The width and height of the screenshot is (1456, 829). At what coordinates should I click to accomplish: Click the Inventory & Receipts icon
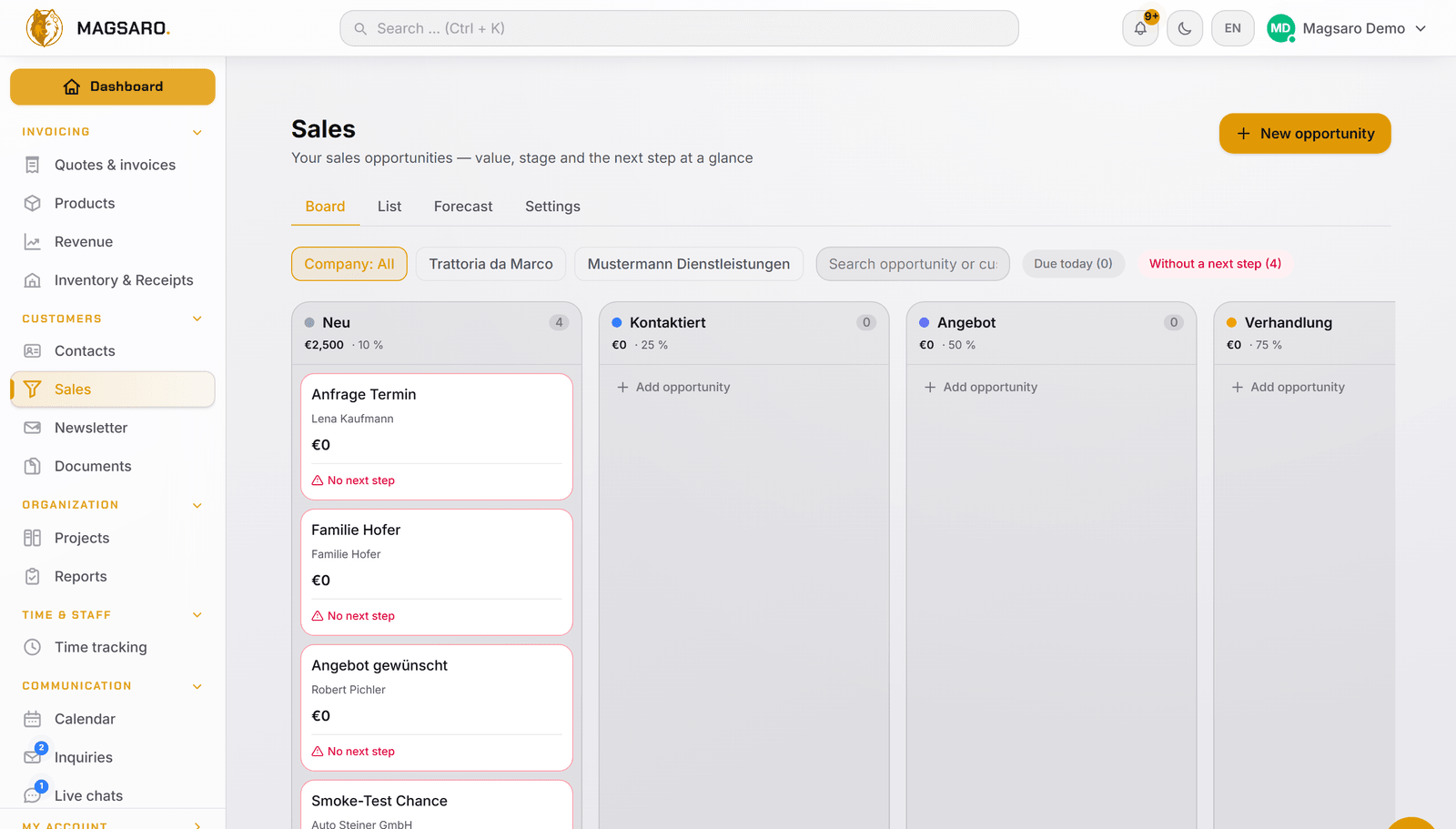click(33, 280)
